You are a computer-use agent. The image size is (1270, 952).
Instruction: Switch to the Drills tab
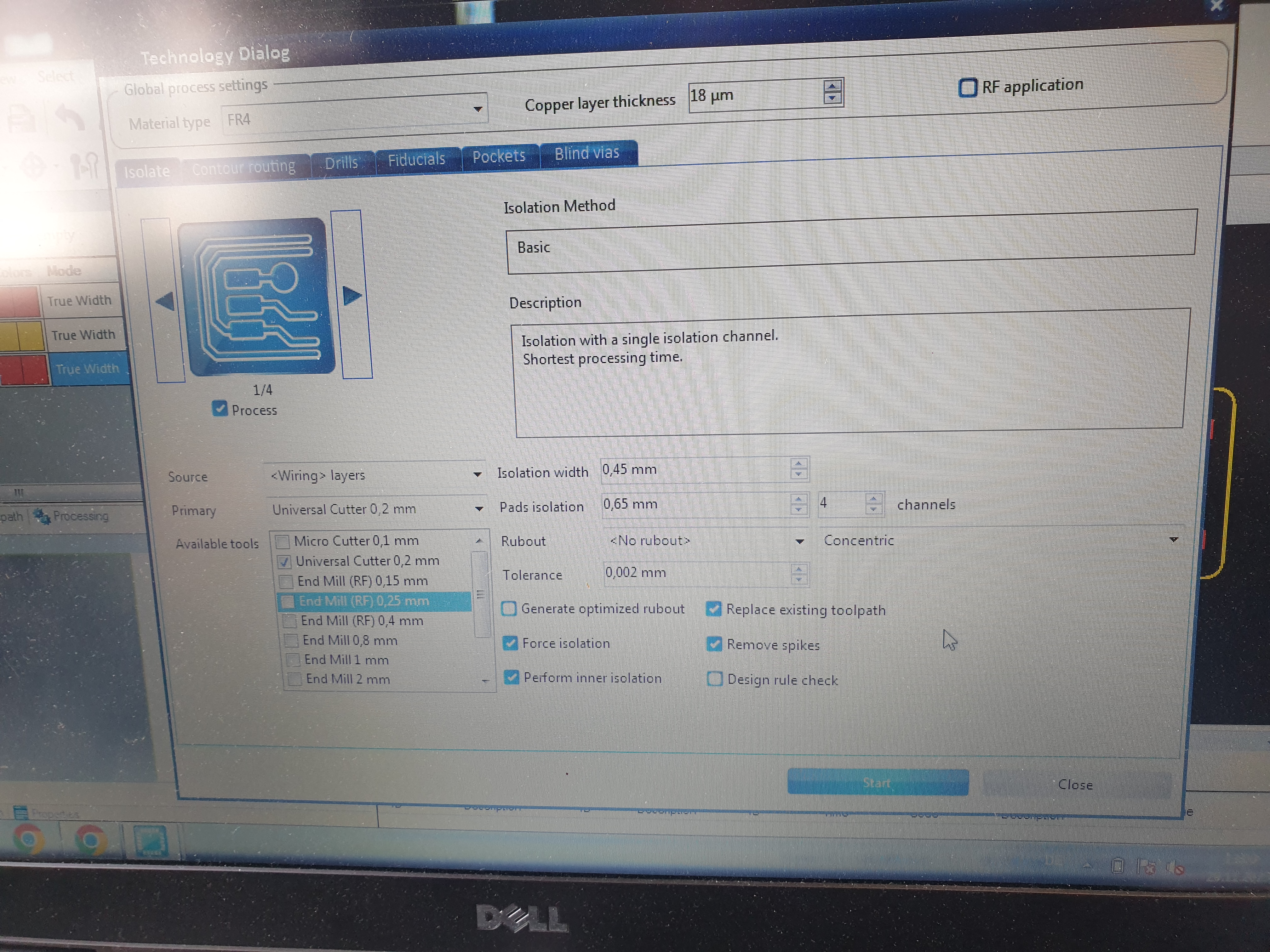click(341, 163)
